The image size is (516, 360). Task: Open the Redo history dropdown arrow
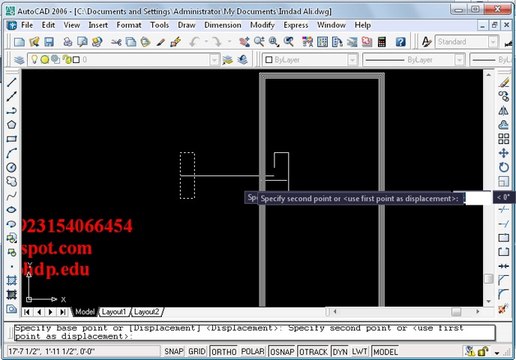pos(229,42)
